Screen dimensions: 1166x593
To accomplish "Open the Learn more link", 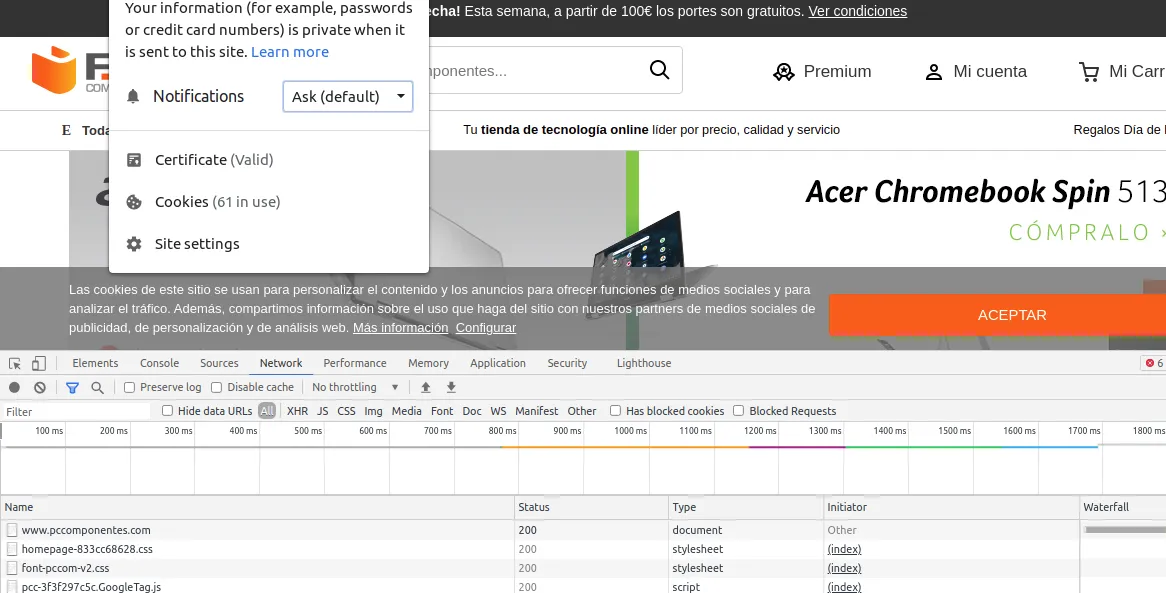I will [x=290, y=52].
